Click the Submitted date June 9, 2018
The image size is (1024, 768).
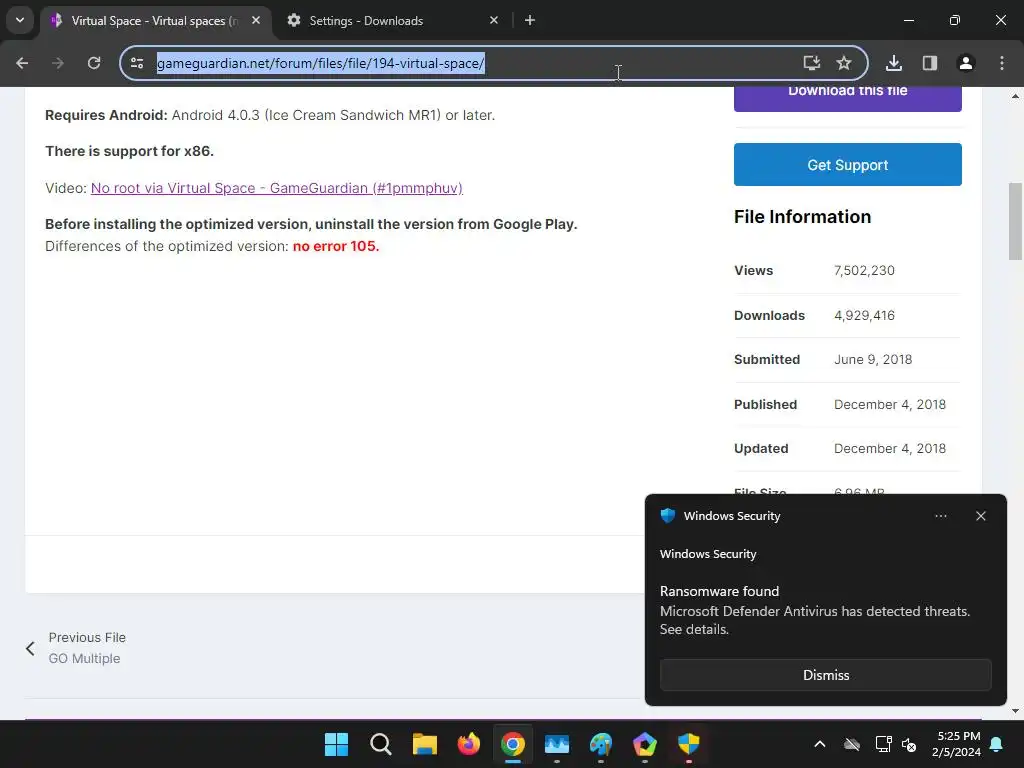coord(872,359)
